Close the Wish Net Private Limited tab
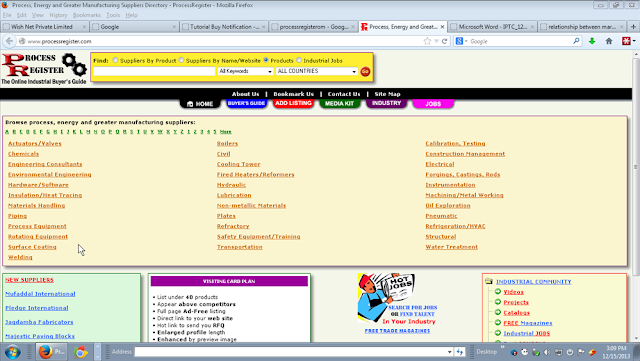 pos(84,27)
